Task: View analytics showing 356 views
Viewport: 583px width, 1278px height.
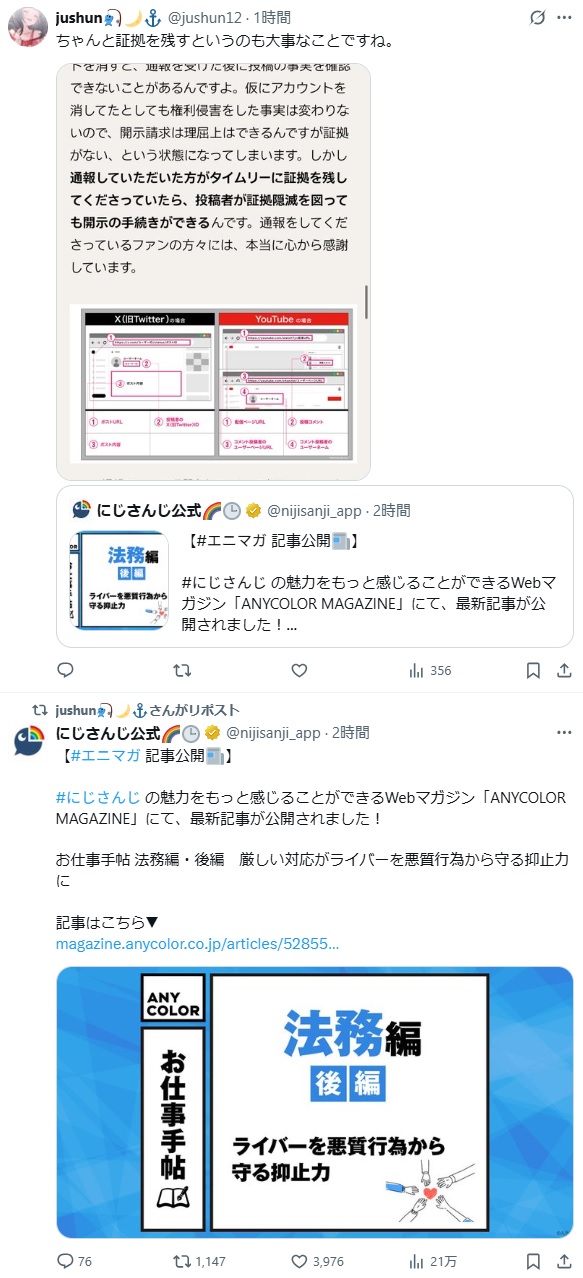Action: [430, 670]
